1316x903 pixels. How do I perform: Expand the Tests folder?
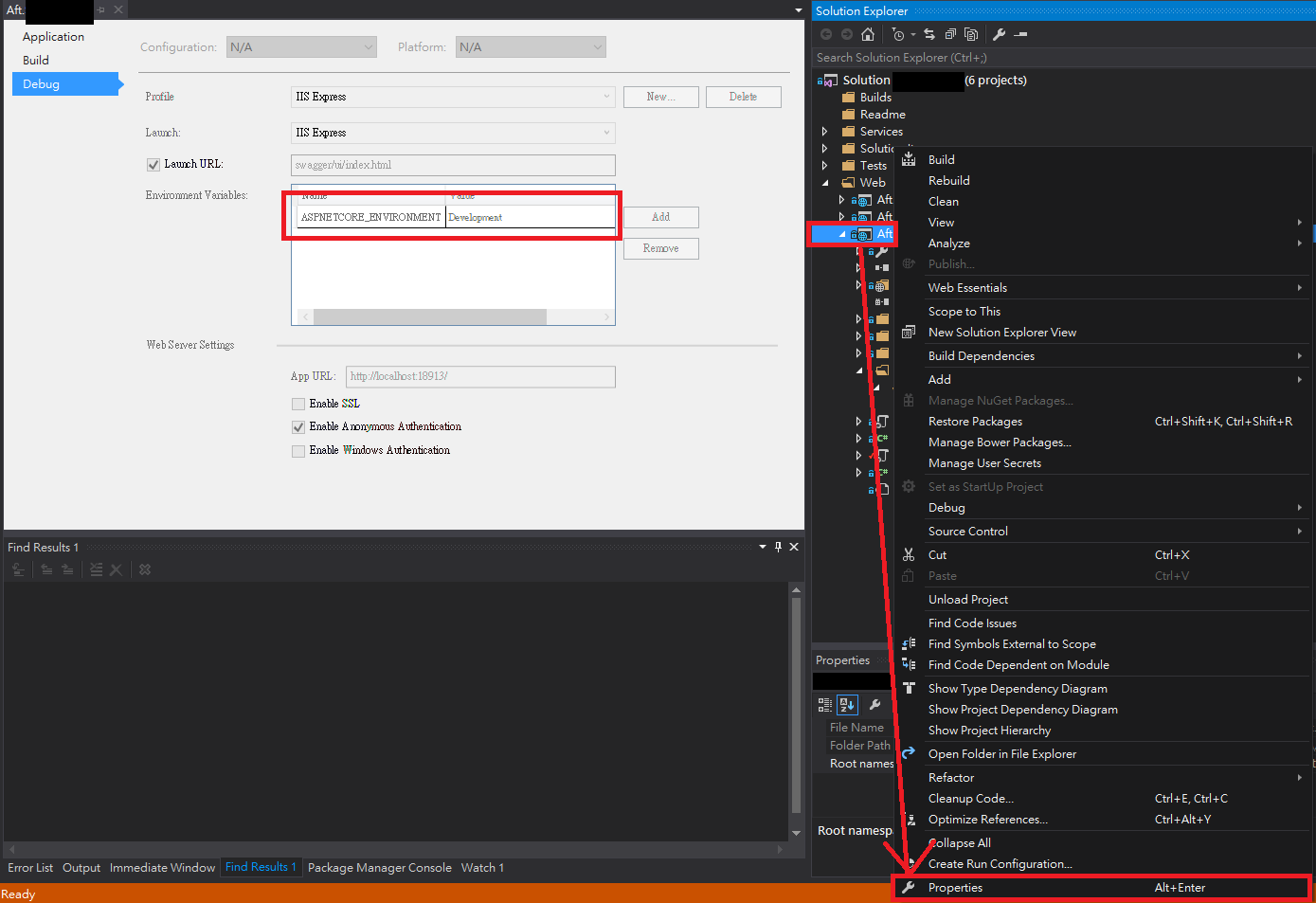(x=824, y=166)
